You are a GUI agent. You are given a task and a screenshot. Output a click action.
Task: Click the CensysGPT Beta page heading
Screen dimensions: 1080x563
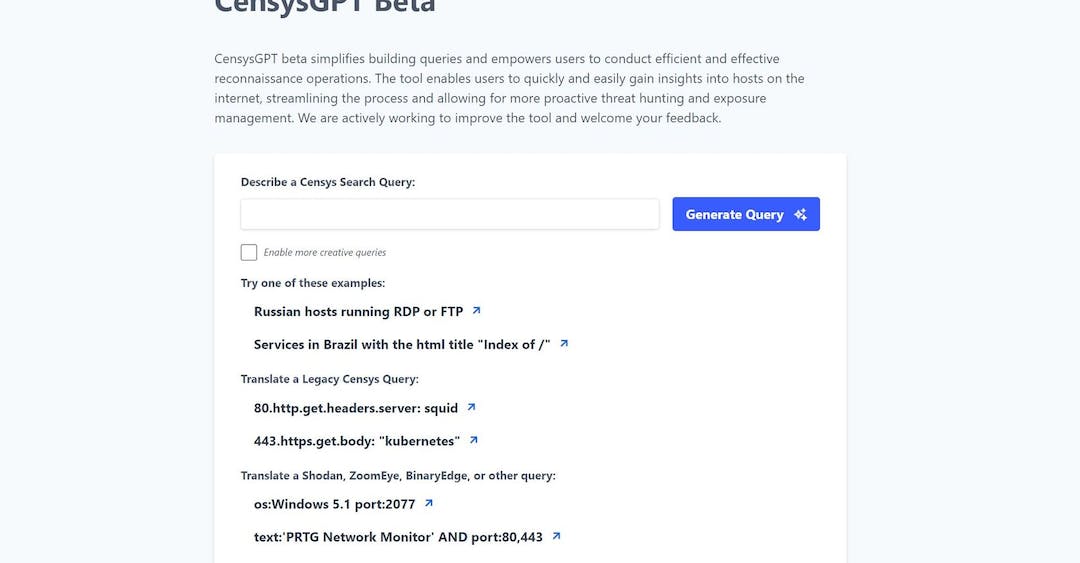[325, 6]
